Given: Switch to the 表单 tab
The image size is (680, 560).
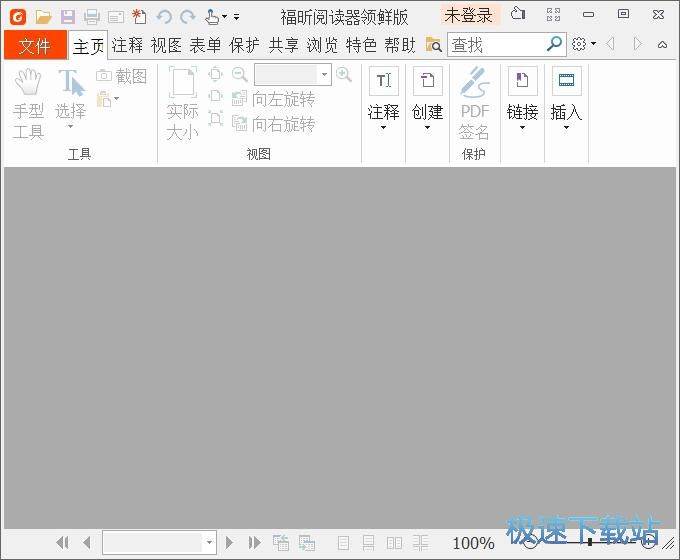Looking at the screenshot, I should coord(206,45).
